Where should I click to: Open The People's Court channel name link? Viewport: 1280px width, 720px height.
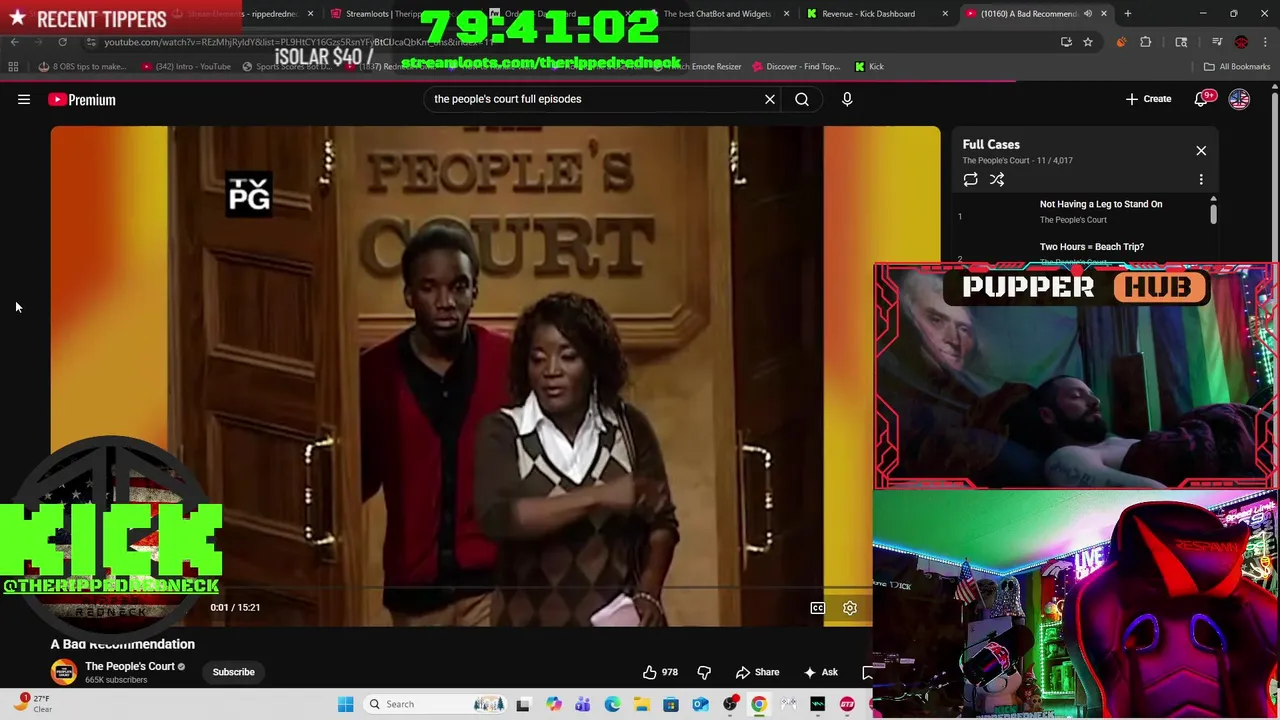(x=130, y=666)
